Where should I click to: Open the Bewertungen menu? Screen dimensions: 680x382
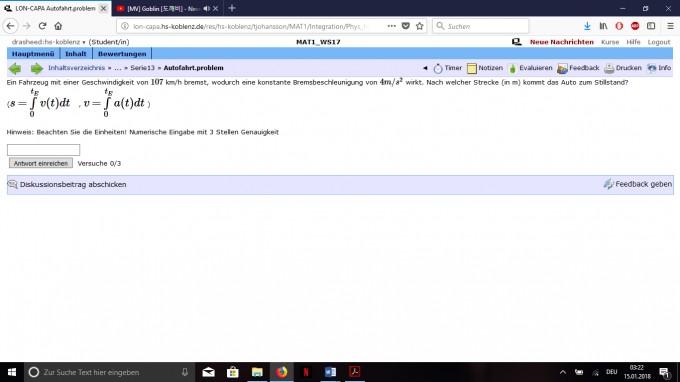point(122,54)
